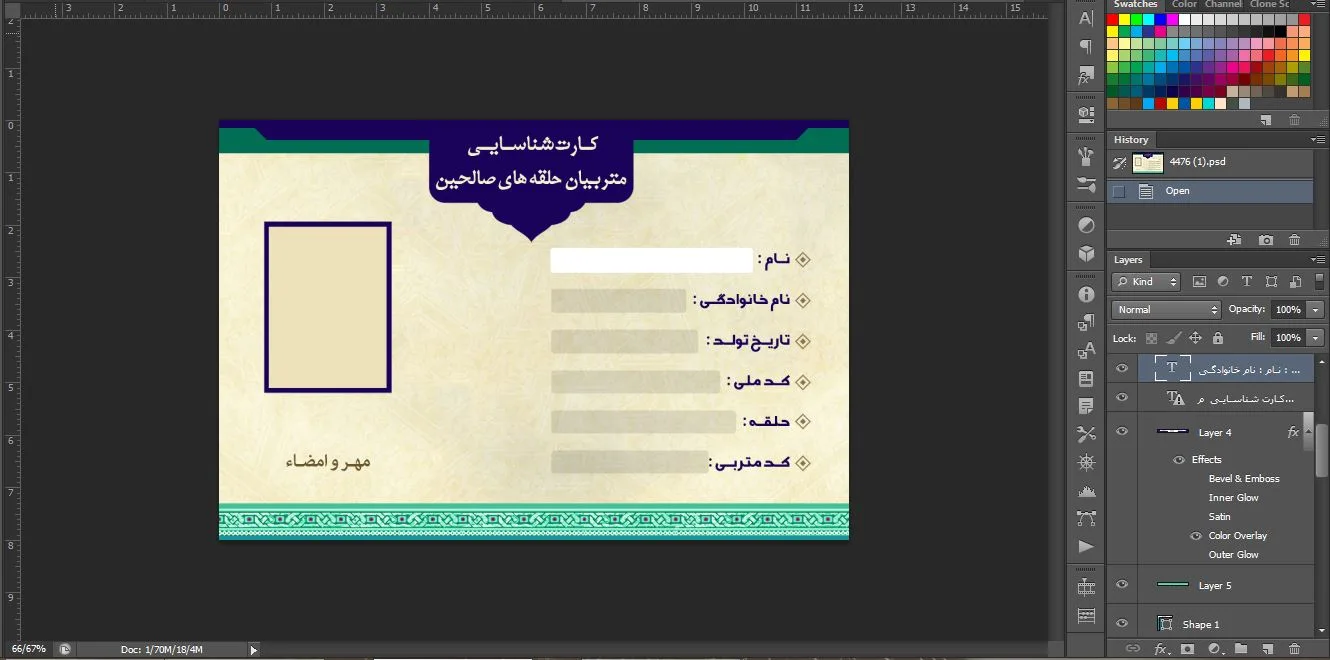Screen dimensions: 1330x660
Task: Select the History tab
Action: tap(1131, 140)
